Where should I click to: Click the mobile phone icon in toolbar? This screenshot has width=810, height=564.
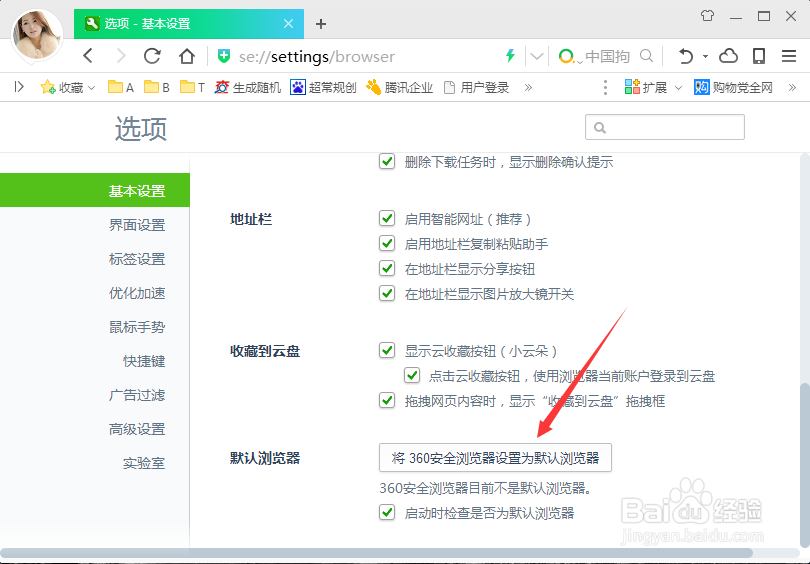(x=759, y=56)
